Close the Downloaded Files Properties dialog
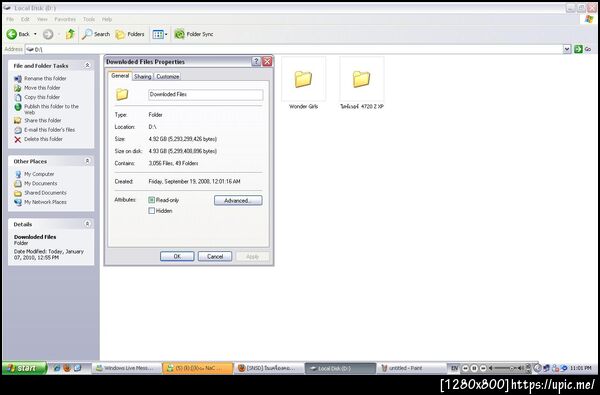The width and height of the screenshot is (600, 395). [x=267, y=62]
